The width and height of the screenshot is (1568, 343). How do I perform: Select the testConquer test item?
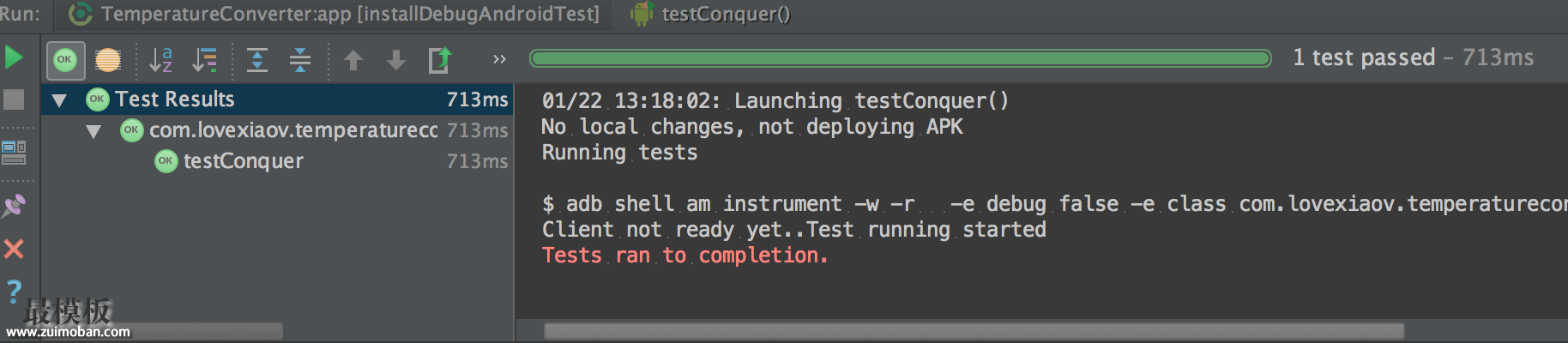(243, 161)
